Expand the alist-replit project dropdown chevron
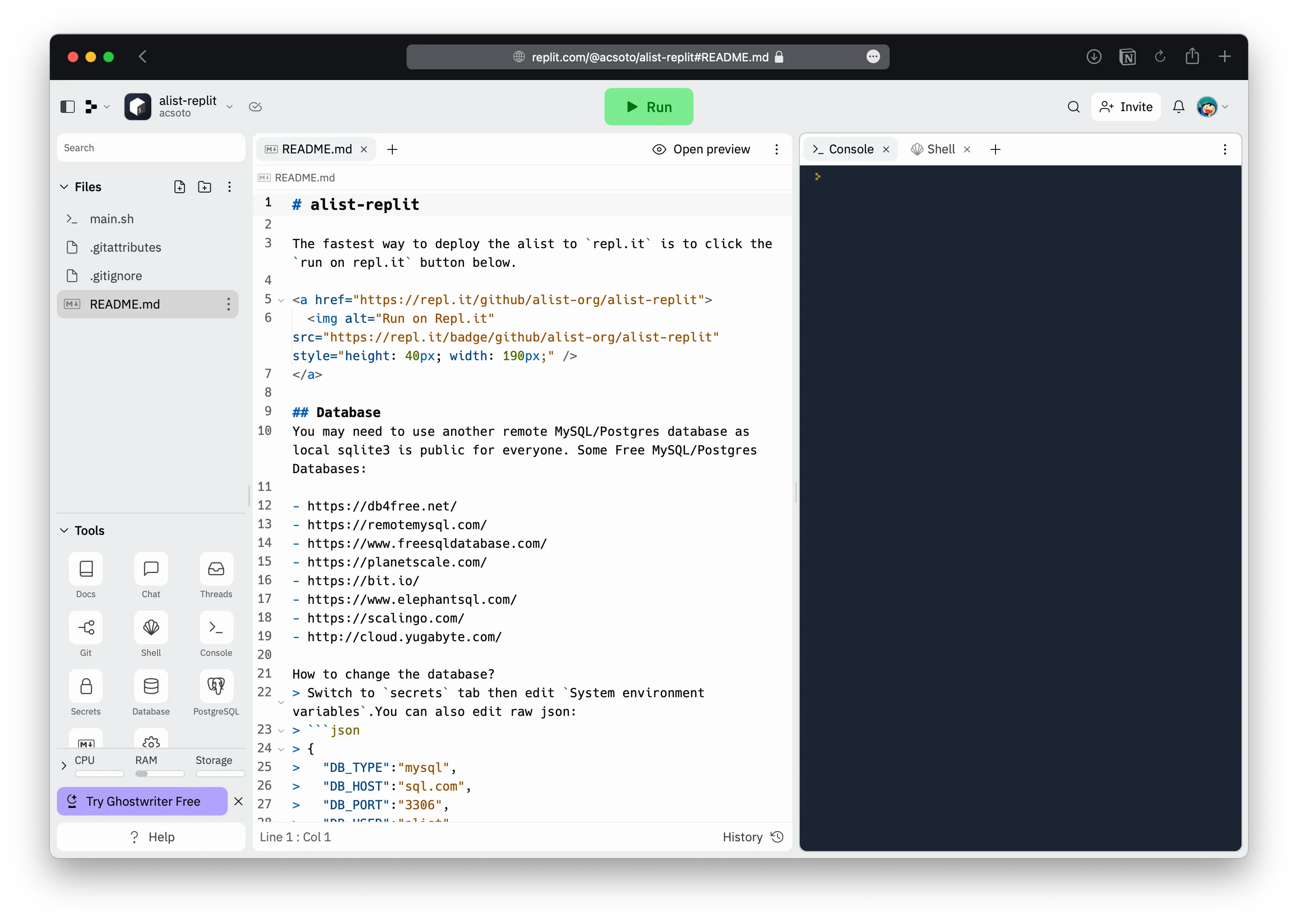1298x924 pixels. click(230, 107)
